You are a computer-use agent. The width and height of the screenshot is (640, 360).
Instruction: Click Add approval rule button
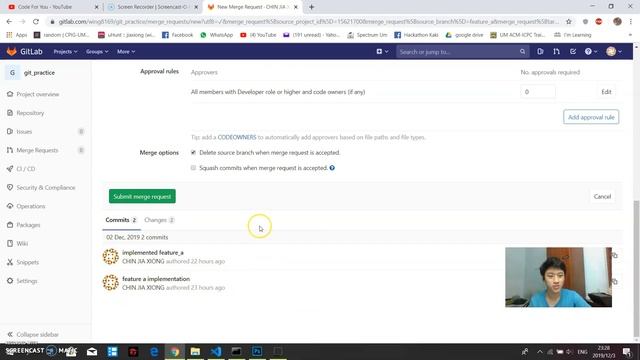click(591, 117)
